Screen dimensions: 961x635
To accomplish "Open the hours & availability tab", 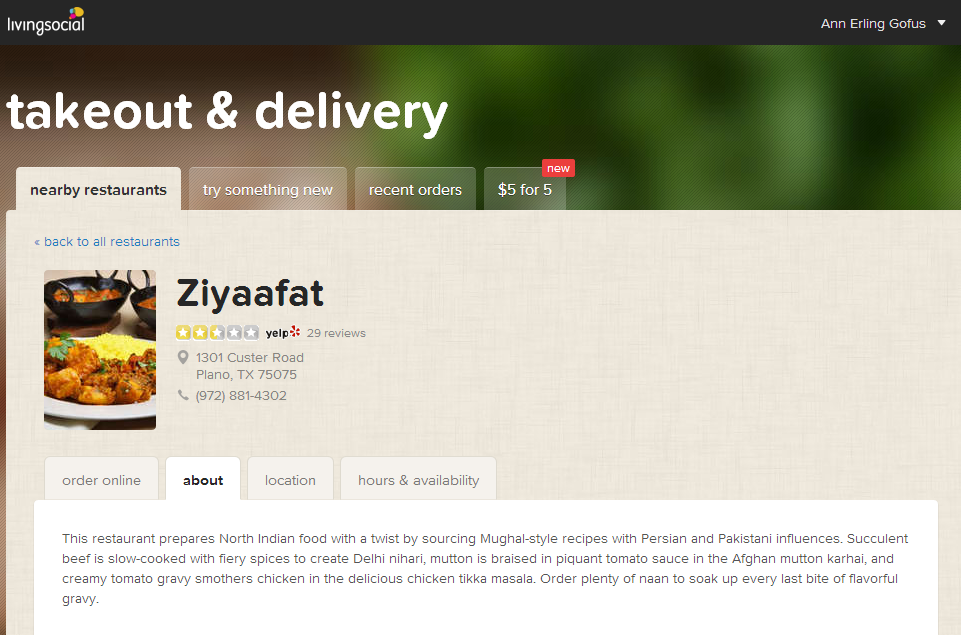I will (x=419, y=480).
